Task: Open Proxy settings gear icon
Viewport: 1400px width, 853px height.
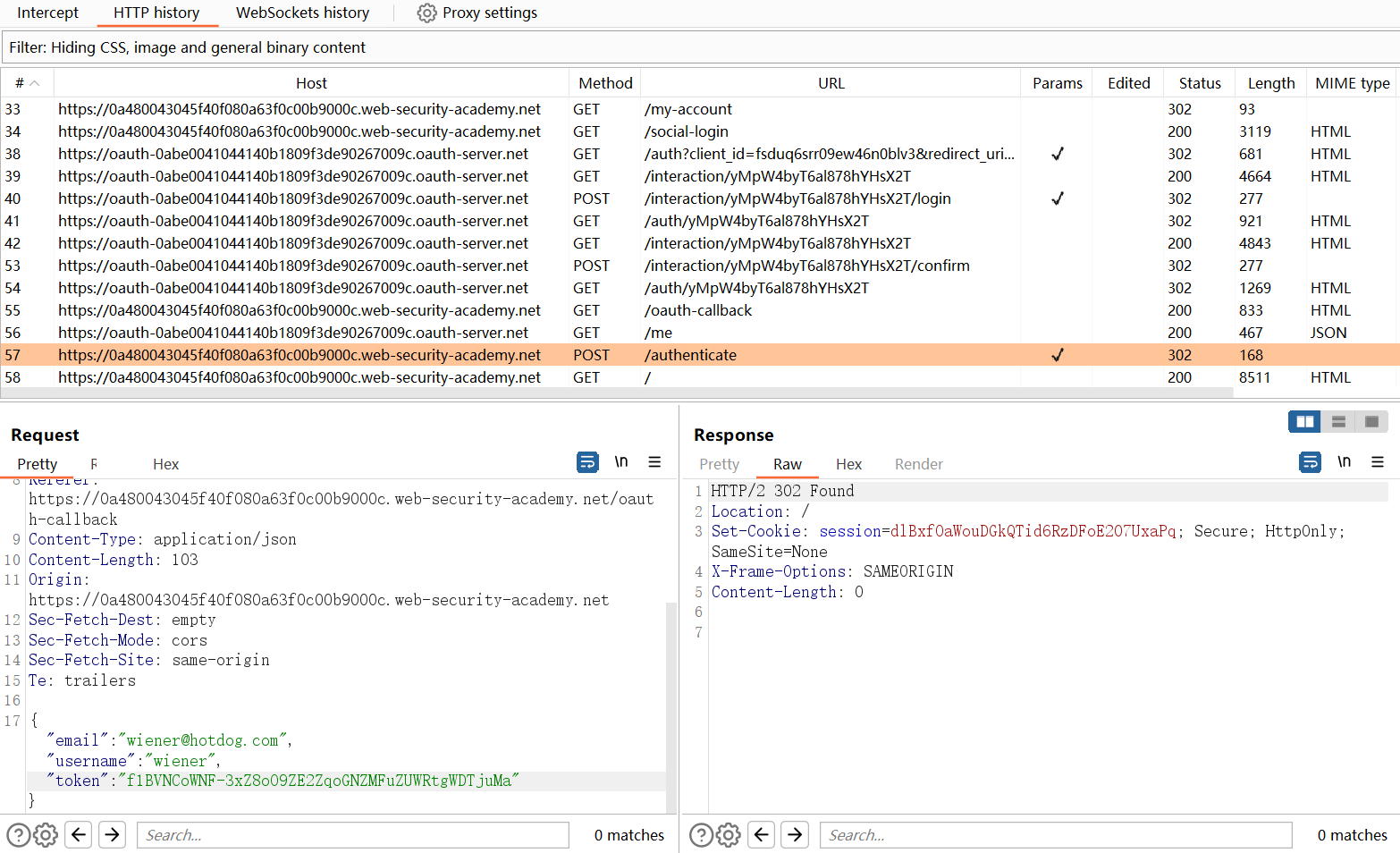Action: [x=427, y=13]
